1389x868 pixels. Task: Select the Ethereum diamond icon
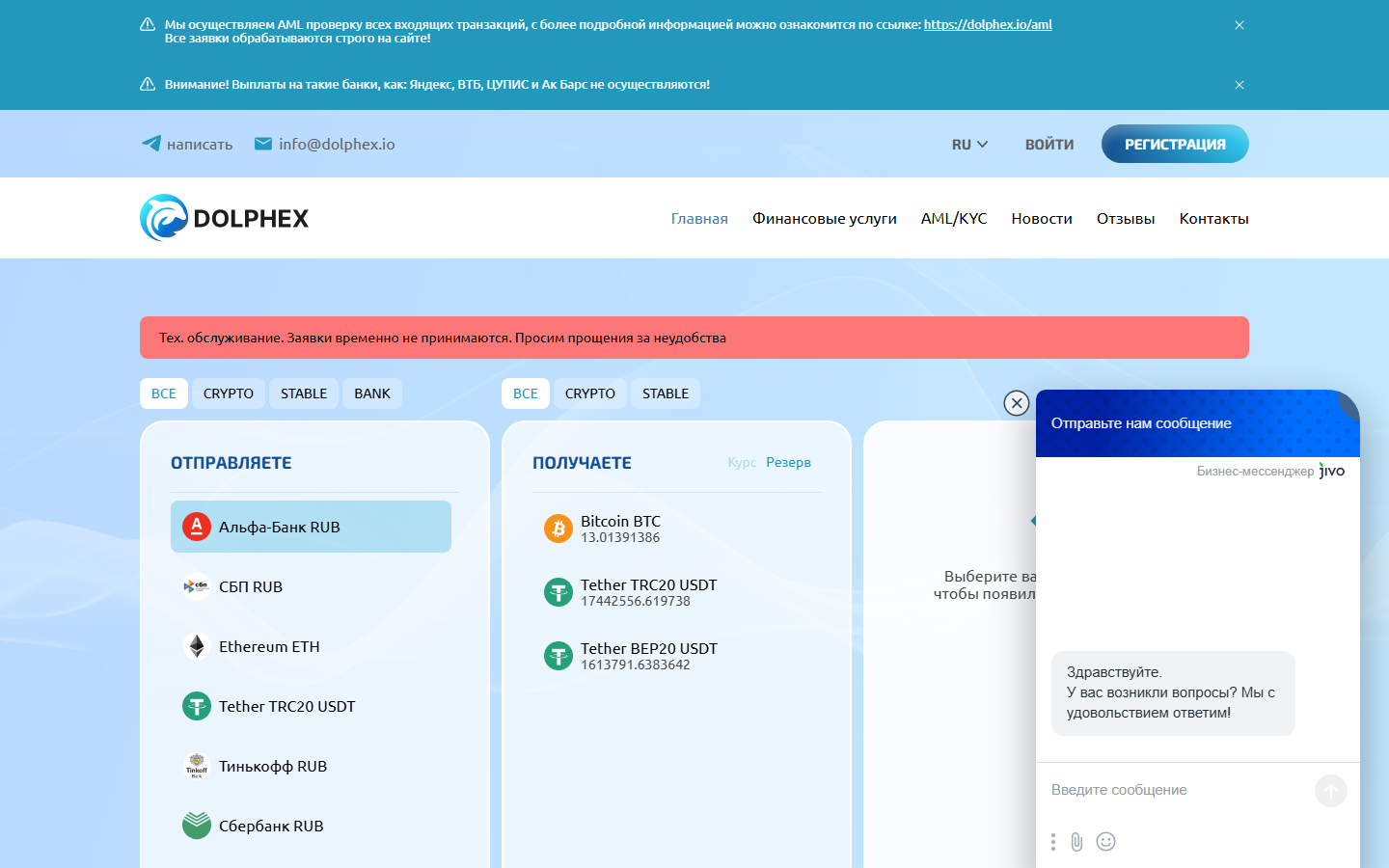point(197,646)
